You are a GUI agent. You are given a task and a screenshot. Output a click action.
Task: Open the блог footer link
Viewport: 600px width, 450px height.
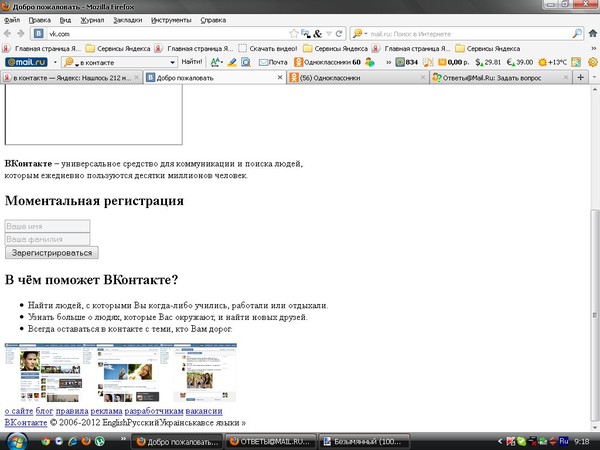click(x=44, y=411)
